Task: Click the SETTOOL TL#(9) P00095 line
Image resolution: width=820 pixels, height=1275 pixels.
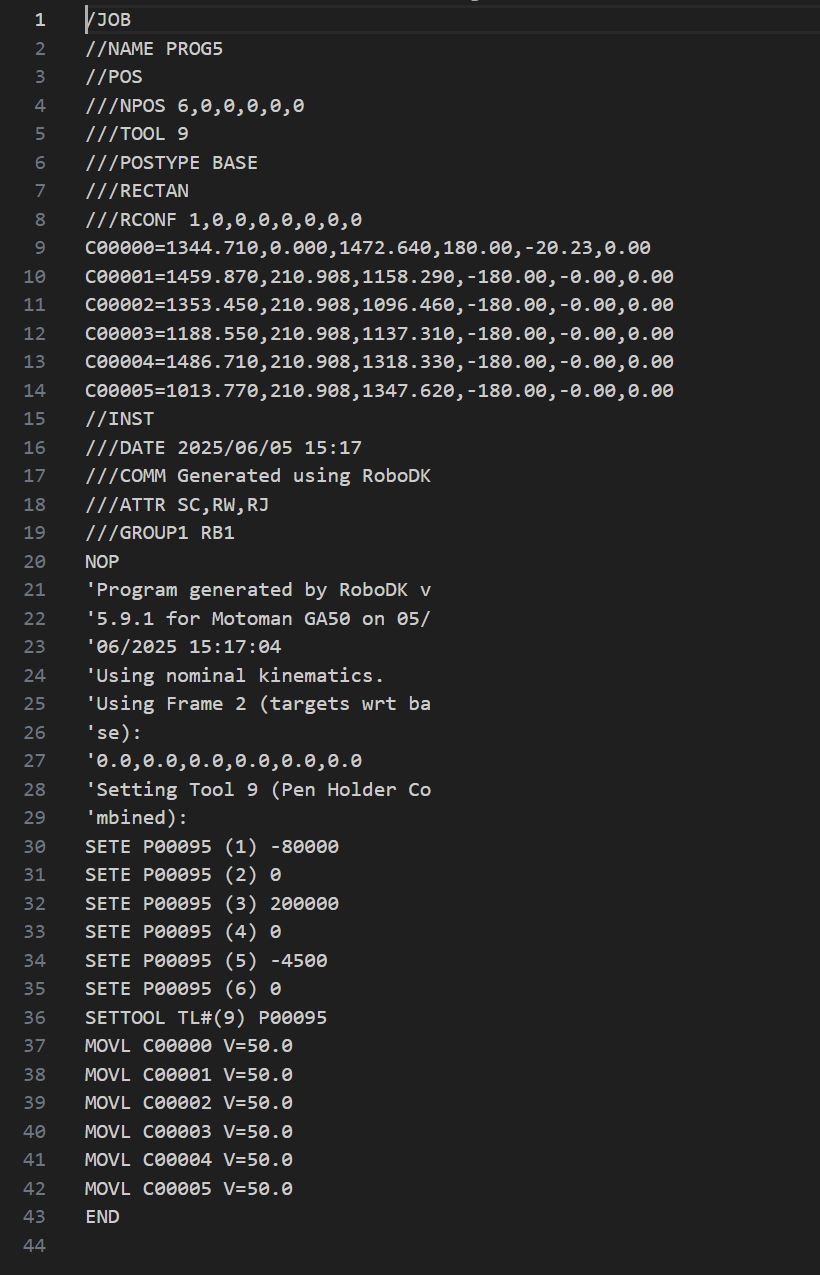Action: [x=205, y=1018]
